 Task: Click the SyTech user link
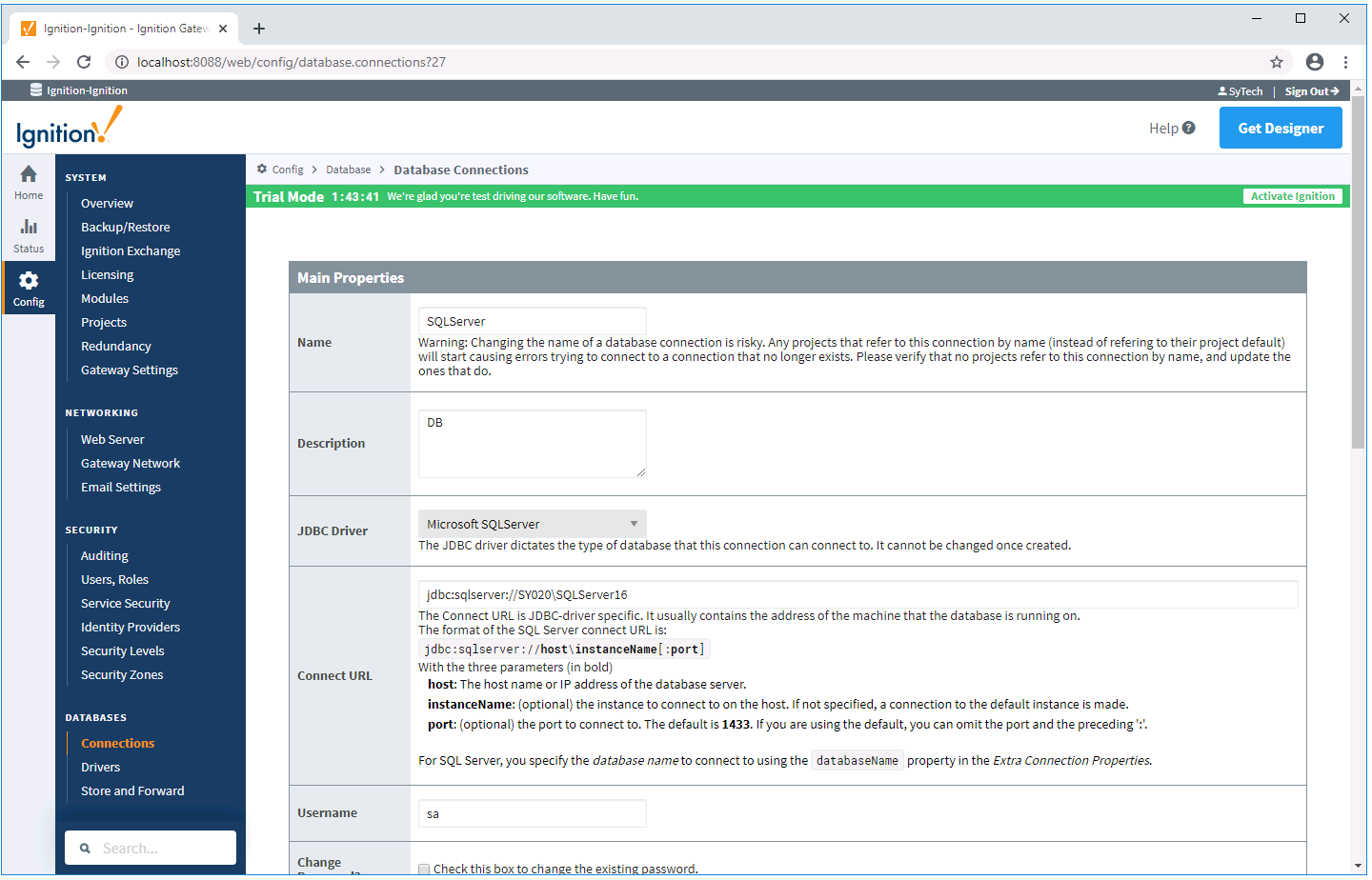tap(1241, 91)
